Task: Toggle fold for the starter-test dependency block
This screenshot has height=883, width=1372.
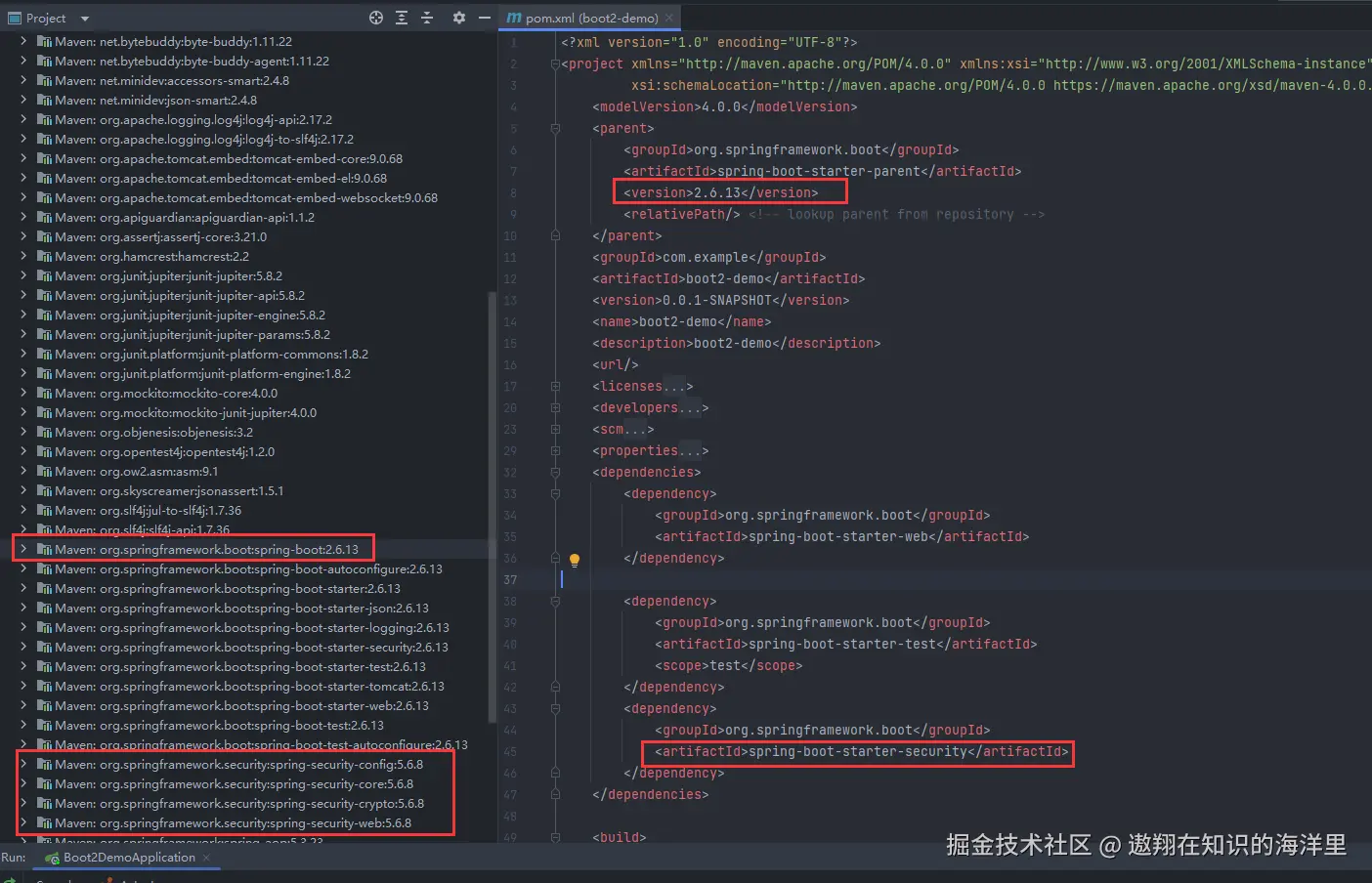Action: tap(555, 601)
